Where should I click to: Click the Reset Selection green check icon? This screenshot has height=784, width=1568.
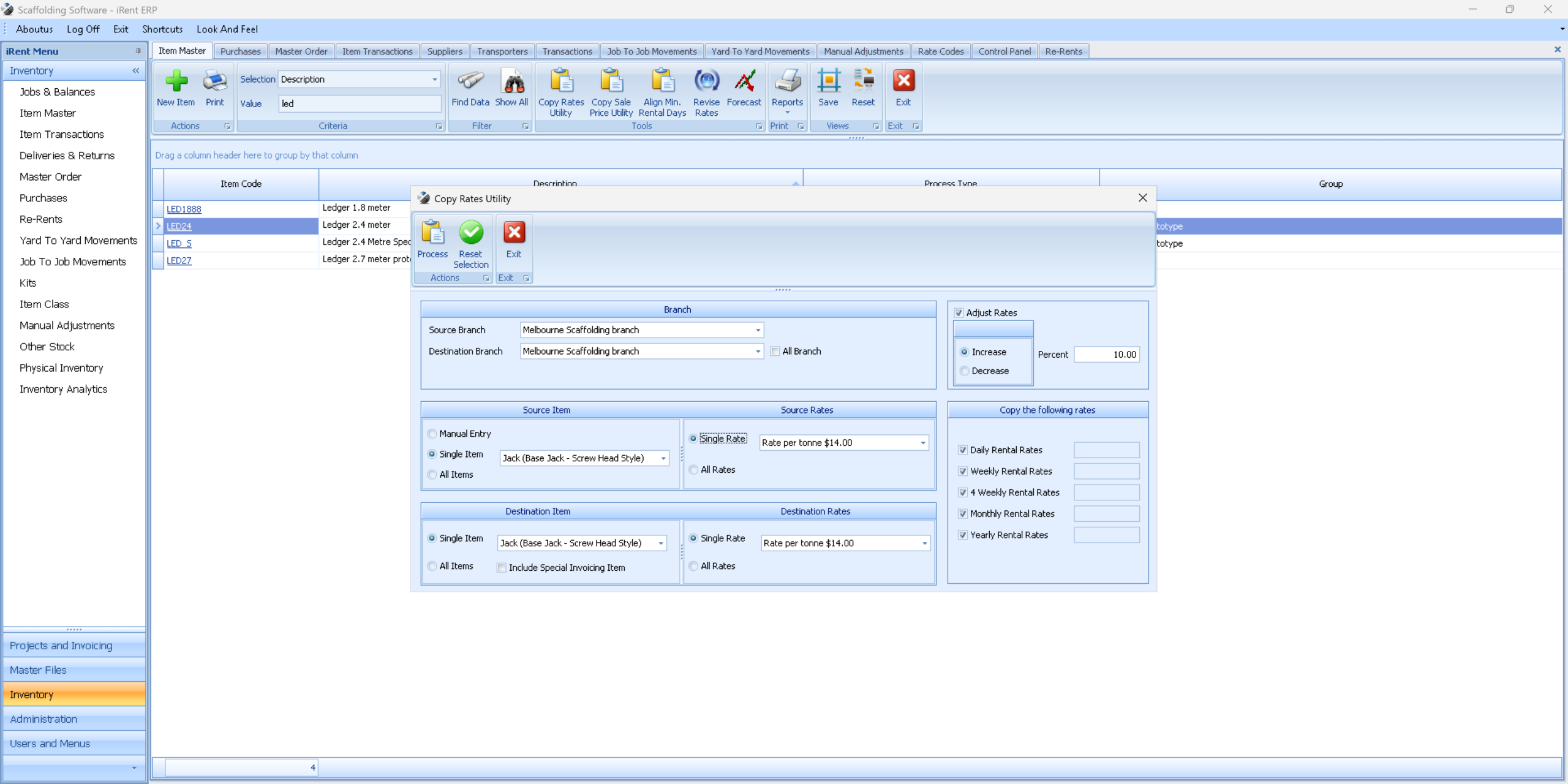[470, 233]
